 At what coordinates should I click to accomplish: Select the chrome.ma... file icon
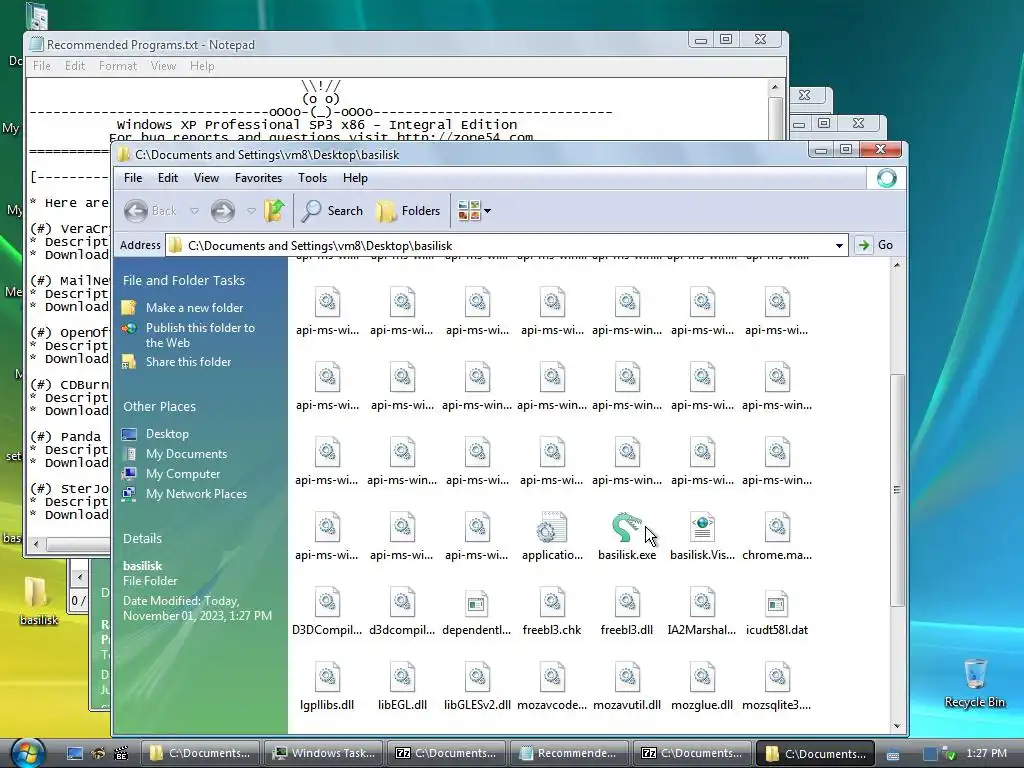pyautogui.click(x=777, y=528)
